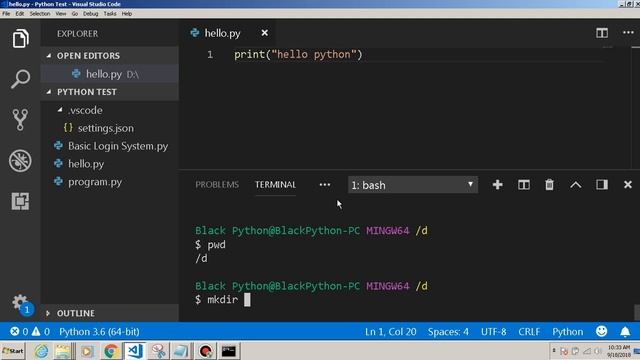Change indentation via Spaces: 4
Viewport: 640px width, 360px height.
click(448, 331)
